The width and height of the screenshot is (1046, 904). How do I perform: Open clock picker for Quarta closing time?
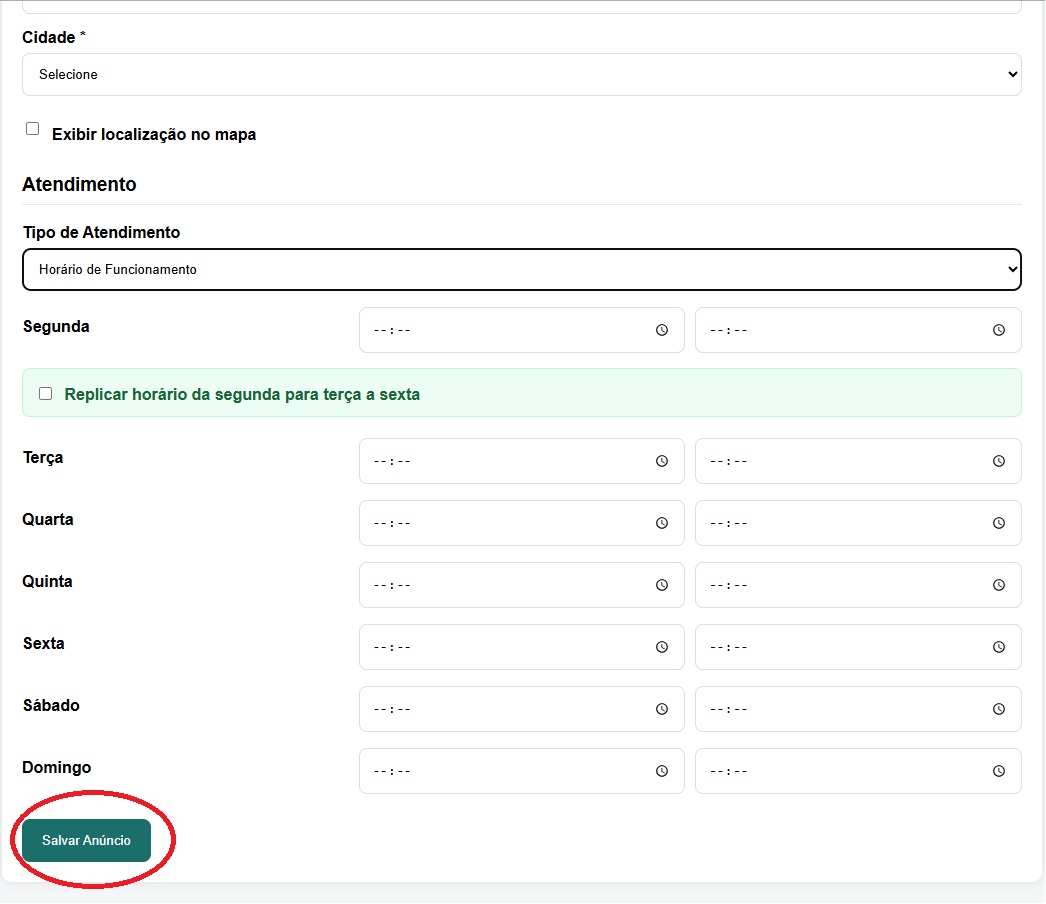tap(999, 523)
